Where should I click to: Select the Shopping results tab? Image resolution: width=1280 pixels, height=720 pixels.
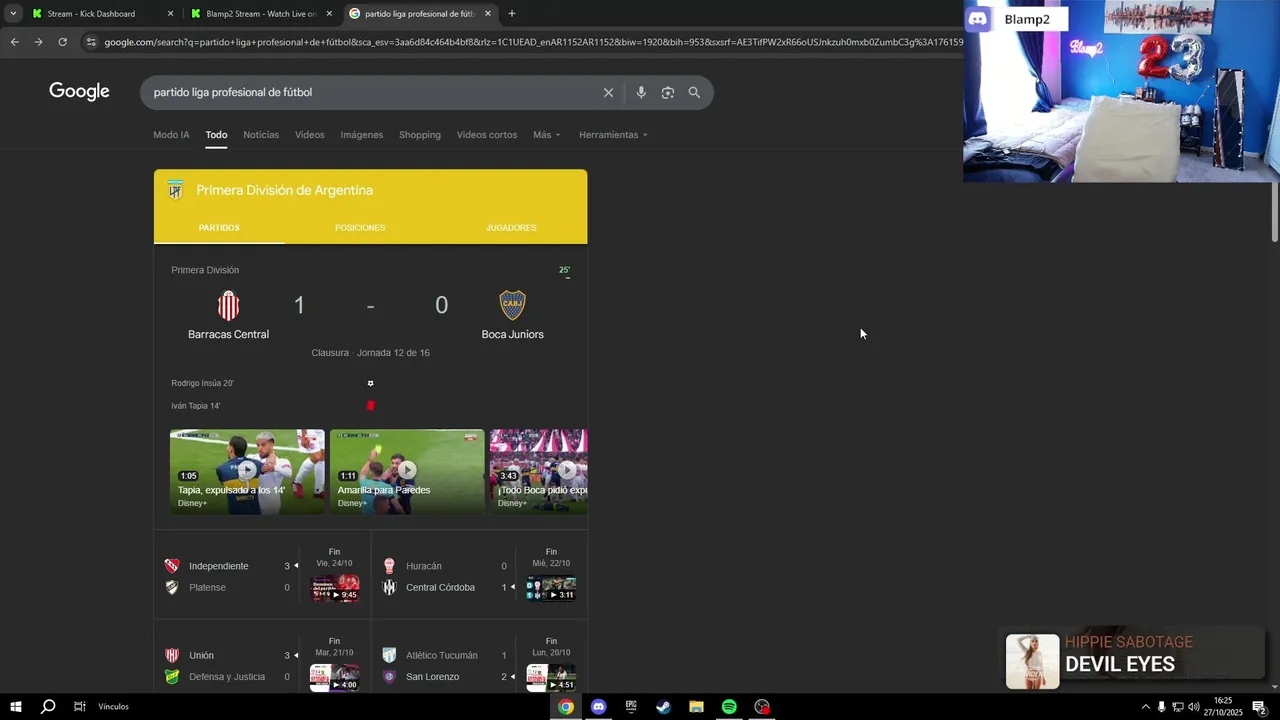(x=420, y=135)
